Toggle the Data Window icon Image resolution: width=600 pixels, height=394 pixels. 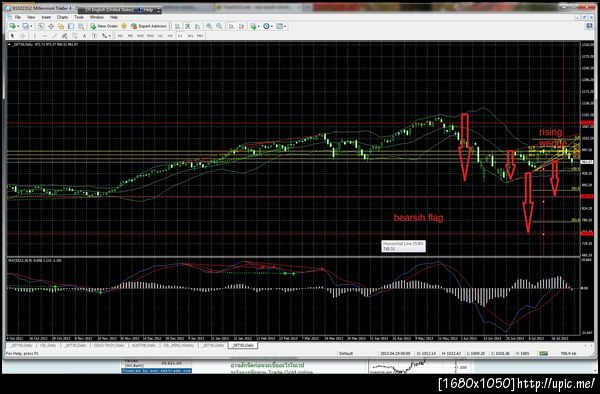[51, 26]
